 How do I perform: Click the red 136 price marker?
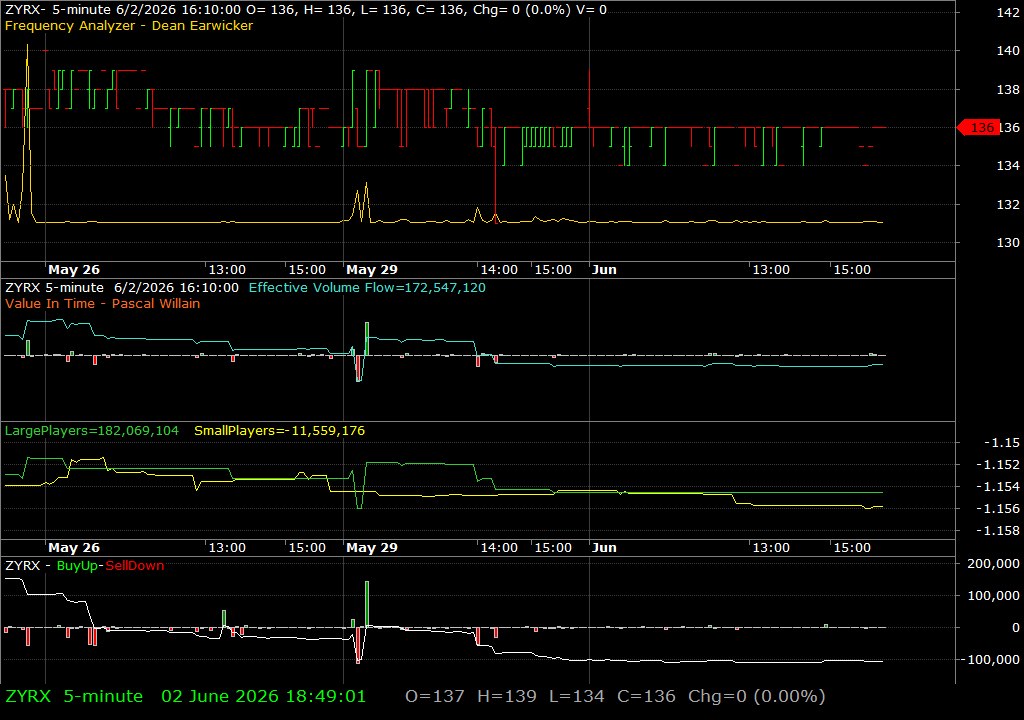(978, 127)
